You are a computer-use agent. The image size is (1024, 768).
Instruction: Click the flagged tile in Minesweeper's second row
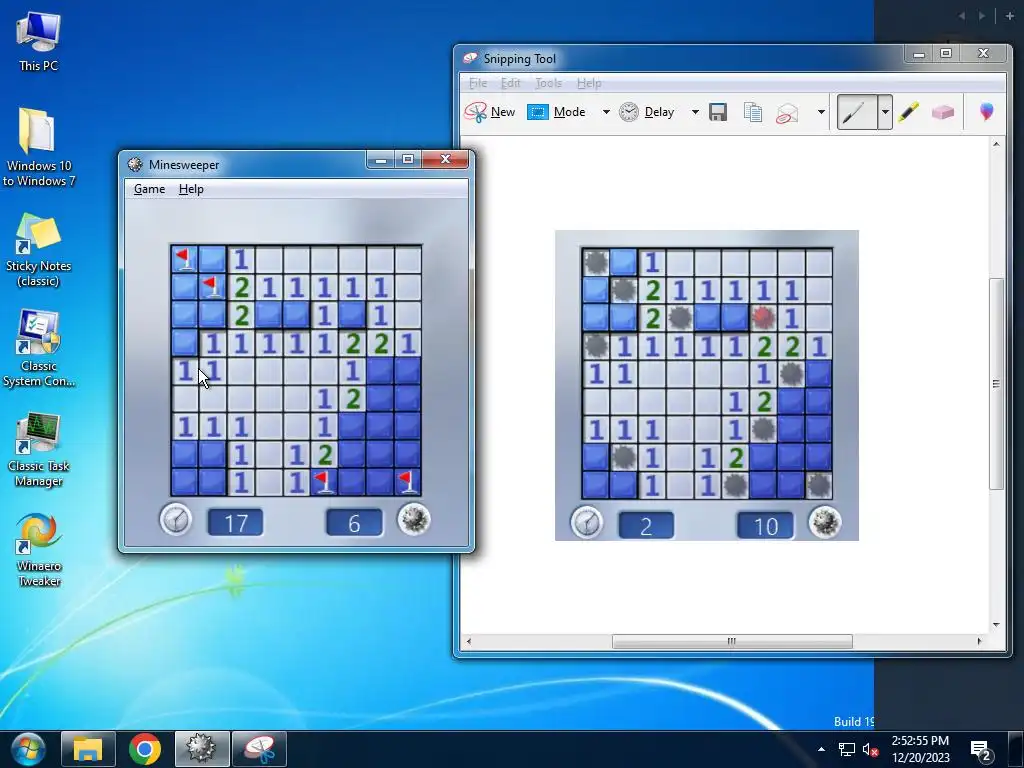(x=212, y=287)
